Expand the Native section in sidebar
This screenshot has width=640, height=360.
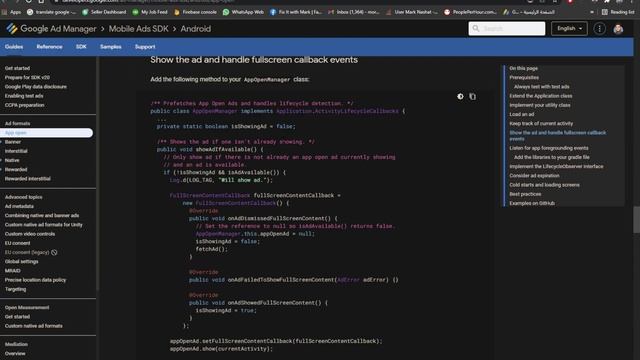point(2,160)
